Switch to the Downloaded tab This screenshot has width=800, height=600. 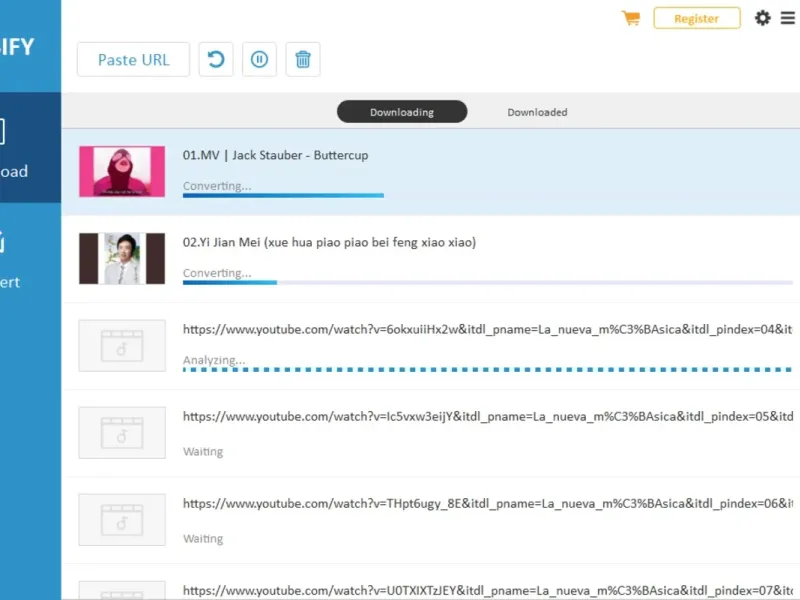(537, 112)
